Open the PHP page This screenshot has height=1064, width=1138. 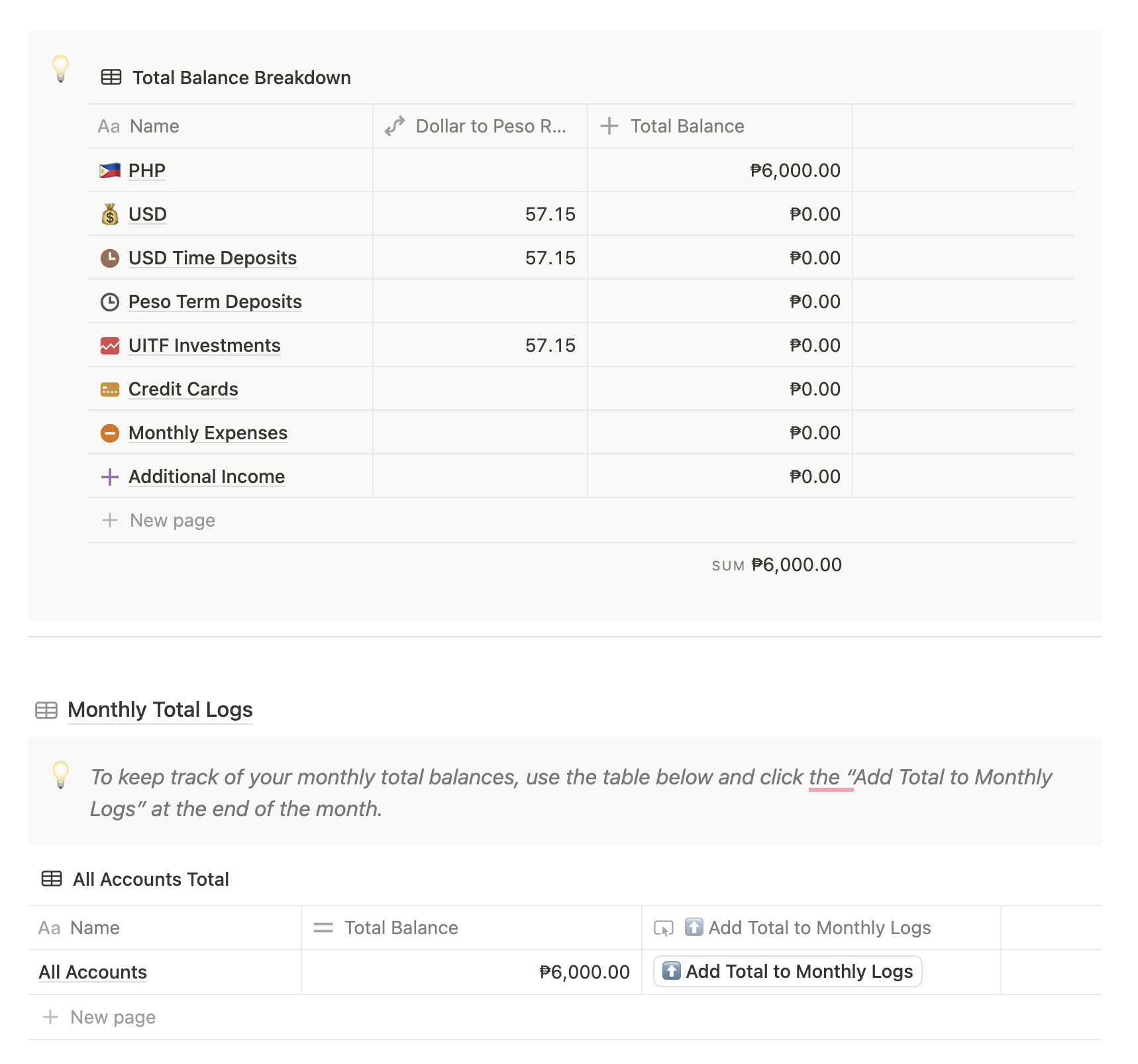(147, 170)
